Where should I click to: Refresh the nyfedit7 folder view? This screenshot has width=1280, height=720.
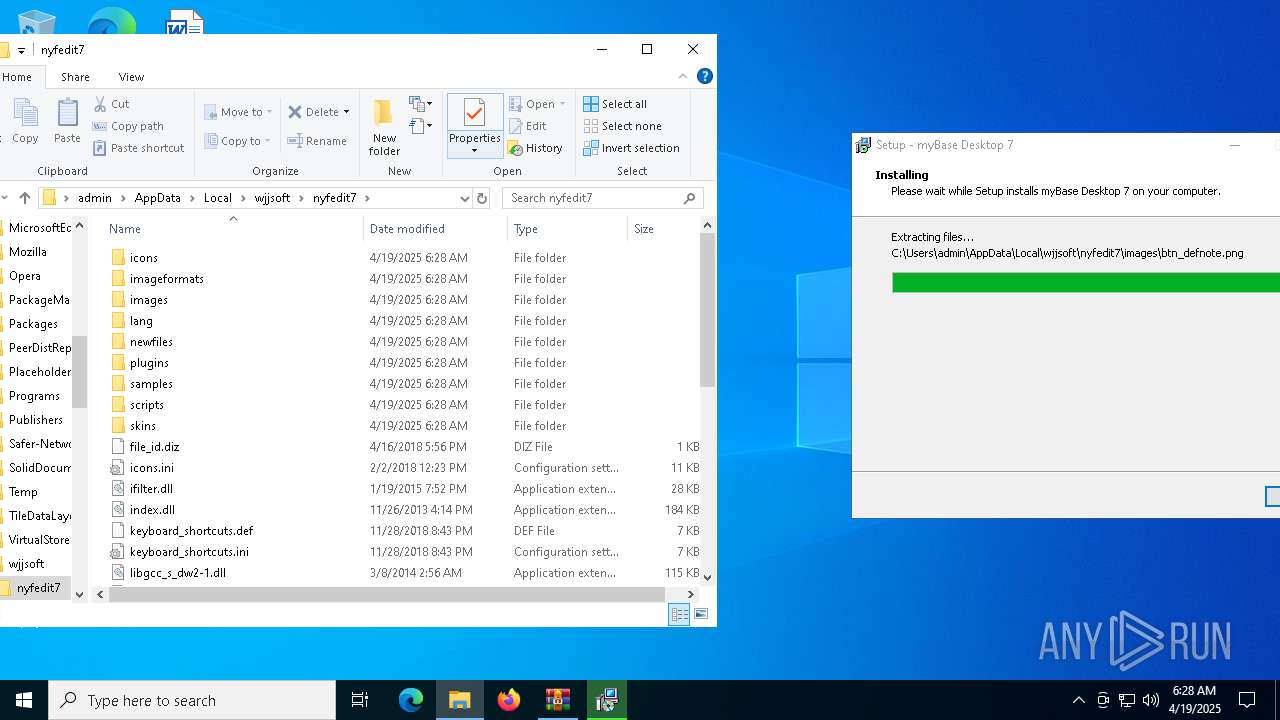tap(482, 198)
